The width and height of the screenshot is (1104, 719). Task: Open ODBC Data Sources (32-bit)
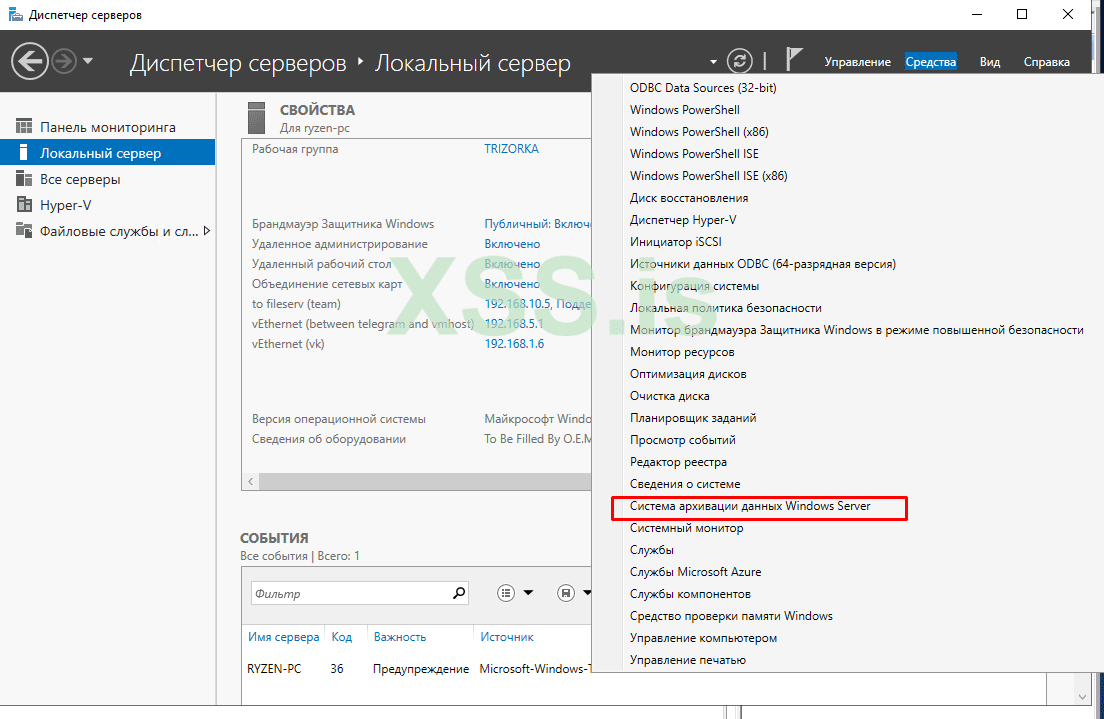coord(703,88)
